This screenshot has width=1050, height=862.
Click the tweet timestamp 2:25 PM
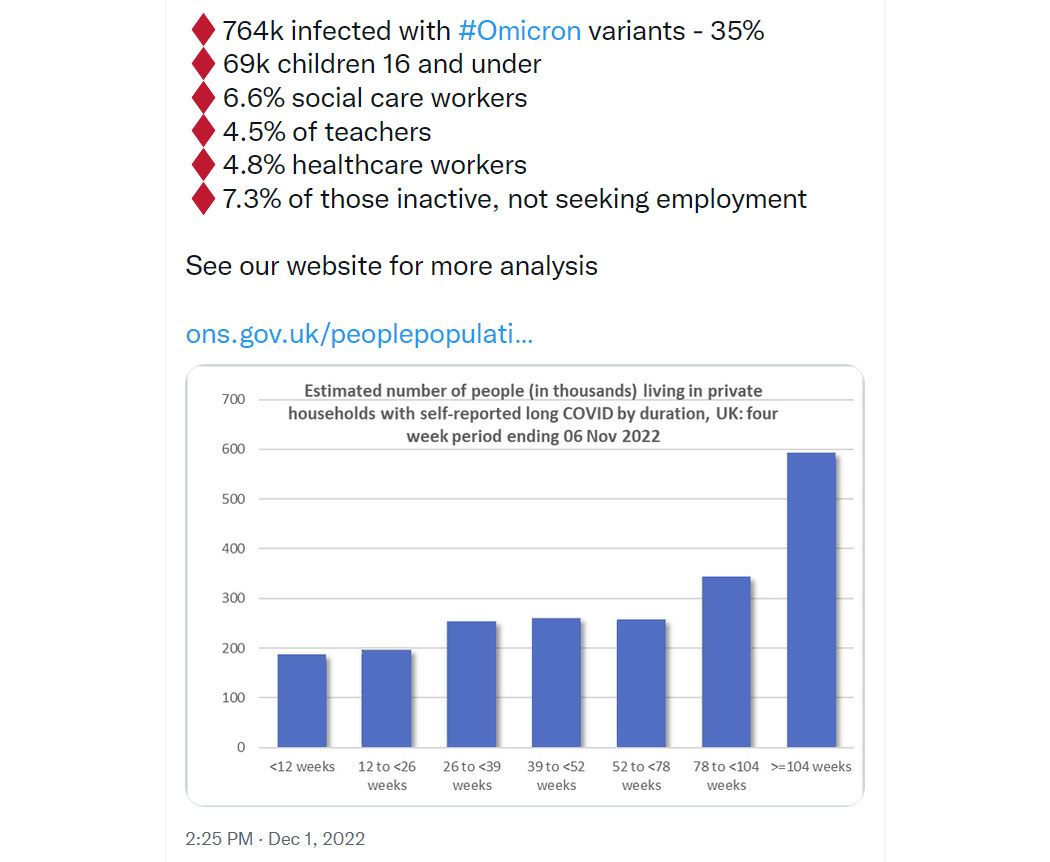click(219, 839)
